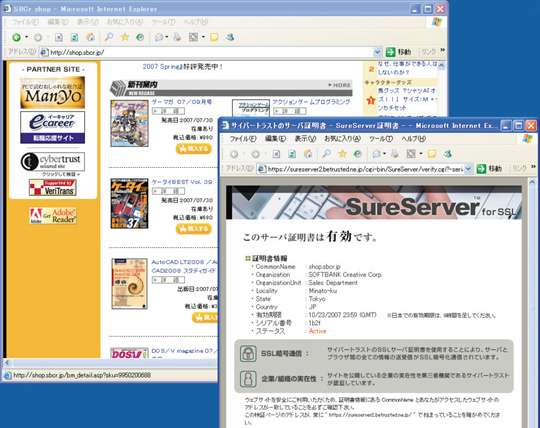Click MORE link in 新刊案内 header

tap(339, 85)
